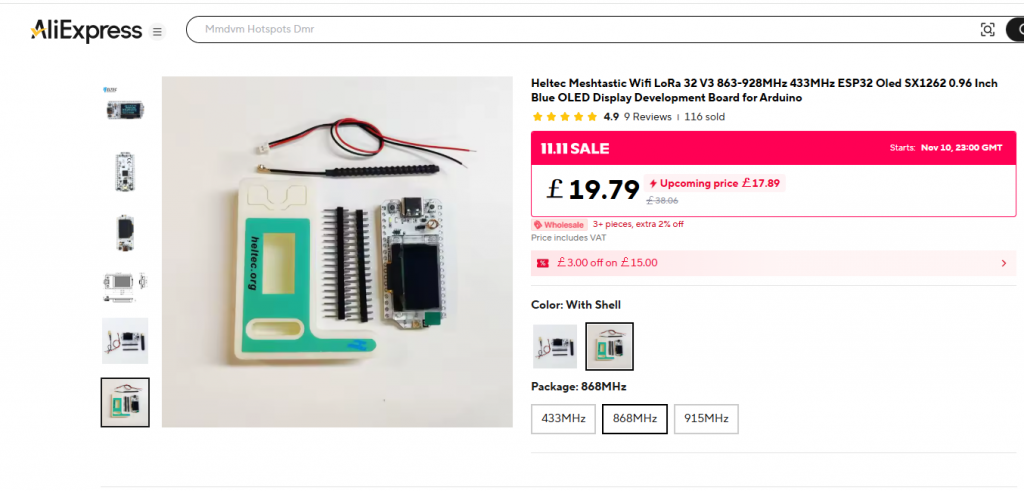Image resolution: width=1024 pixels, height=491 pixels.
Task: Open the 9 Reviews link
Action: coord(648,117)
